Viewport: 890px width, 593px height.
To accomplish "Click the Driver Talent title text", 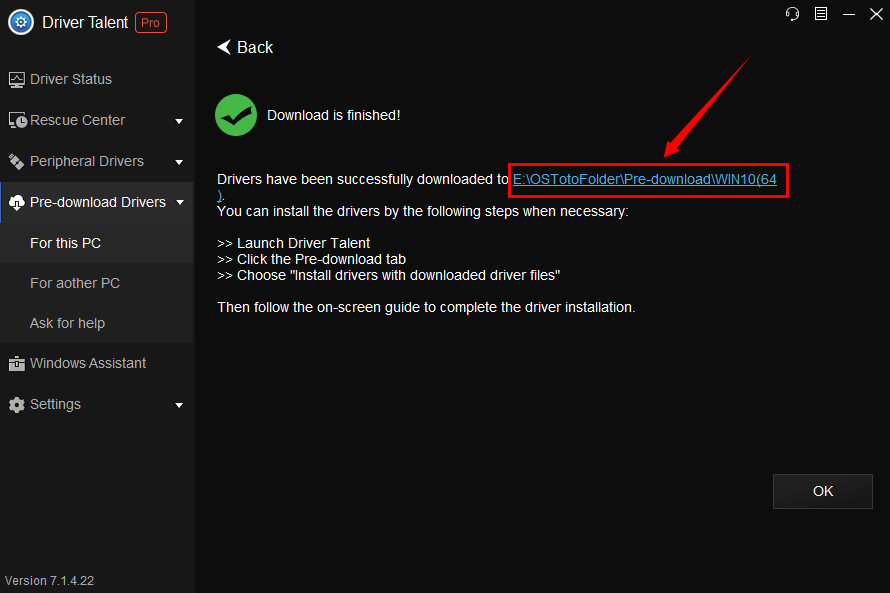I will coord(85,22).
